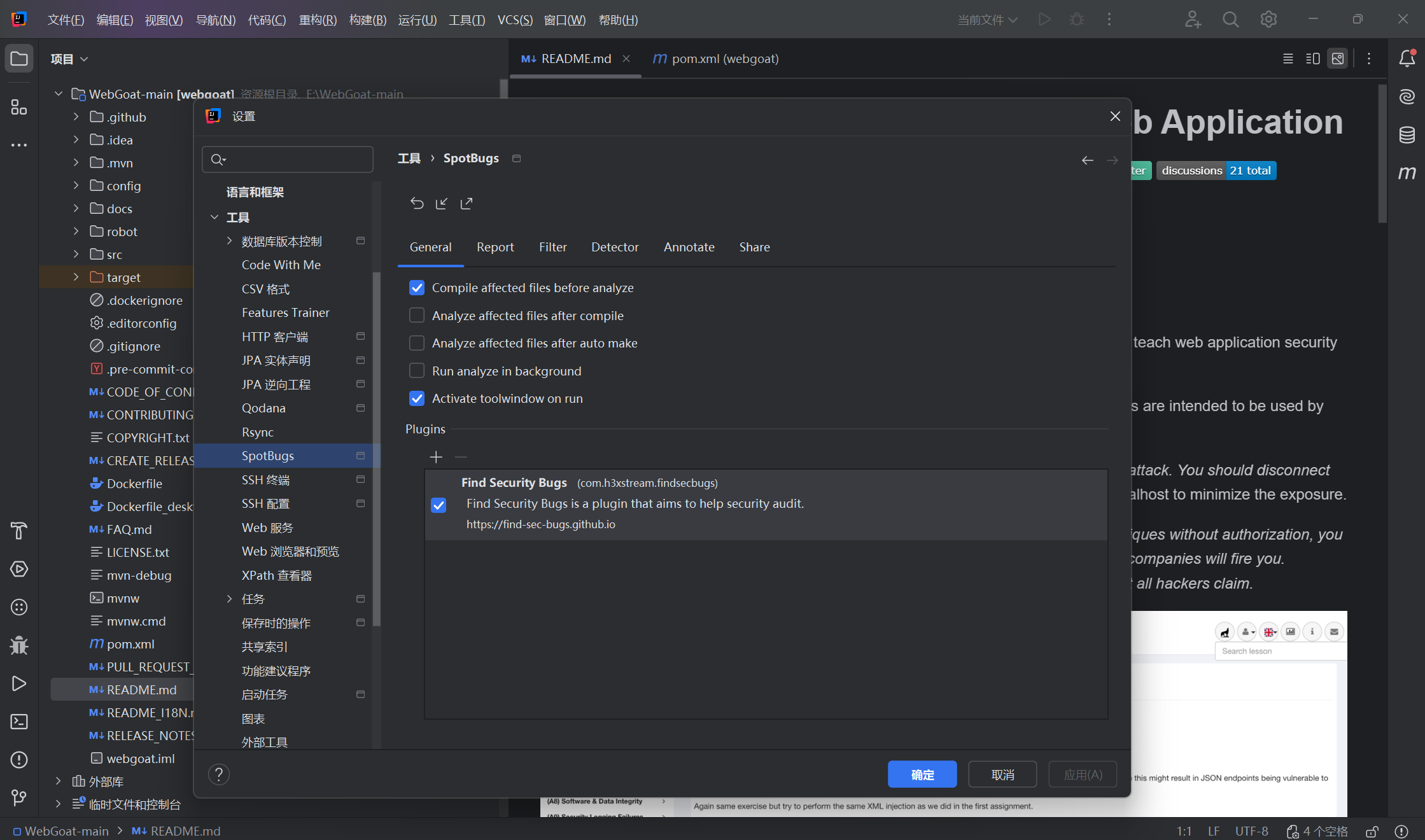Image resolution: width=1425 pixels, height=840 pixels.
Task: Expand the 数据库版本控制 settings node
Action: coord(229,241)
